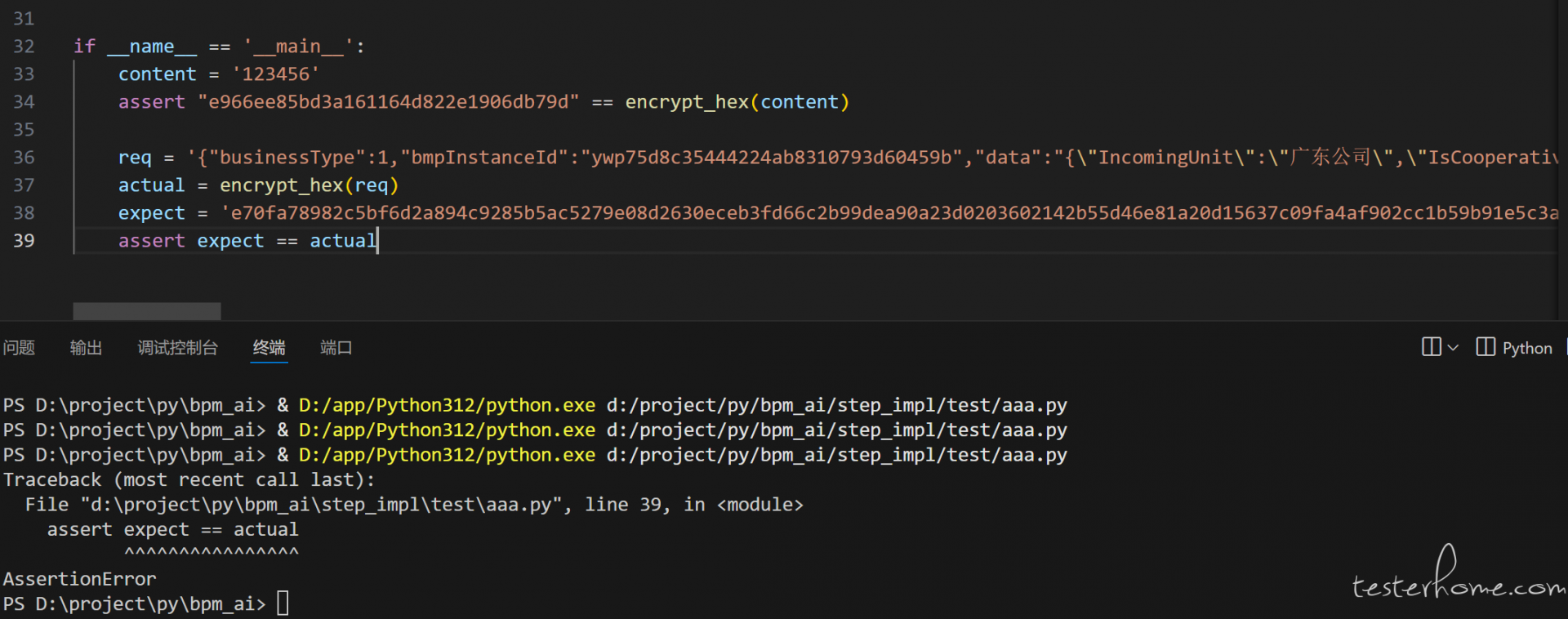Select the 终端 tab
1568x619 pixels.
269,348
